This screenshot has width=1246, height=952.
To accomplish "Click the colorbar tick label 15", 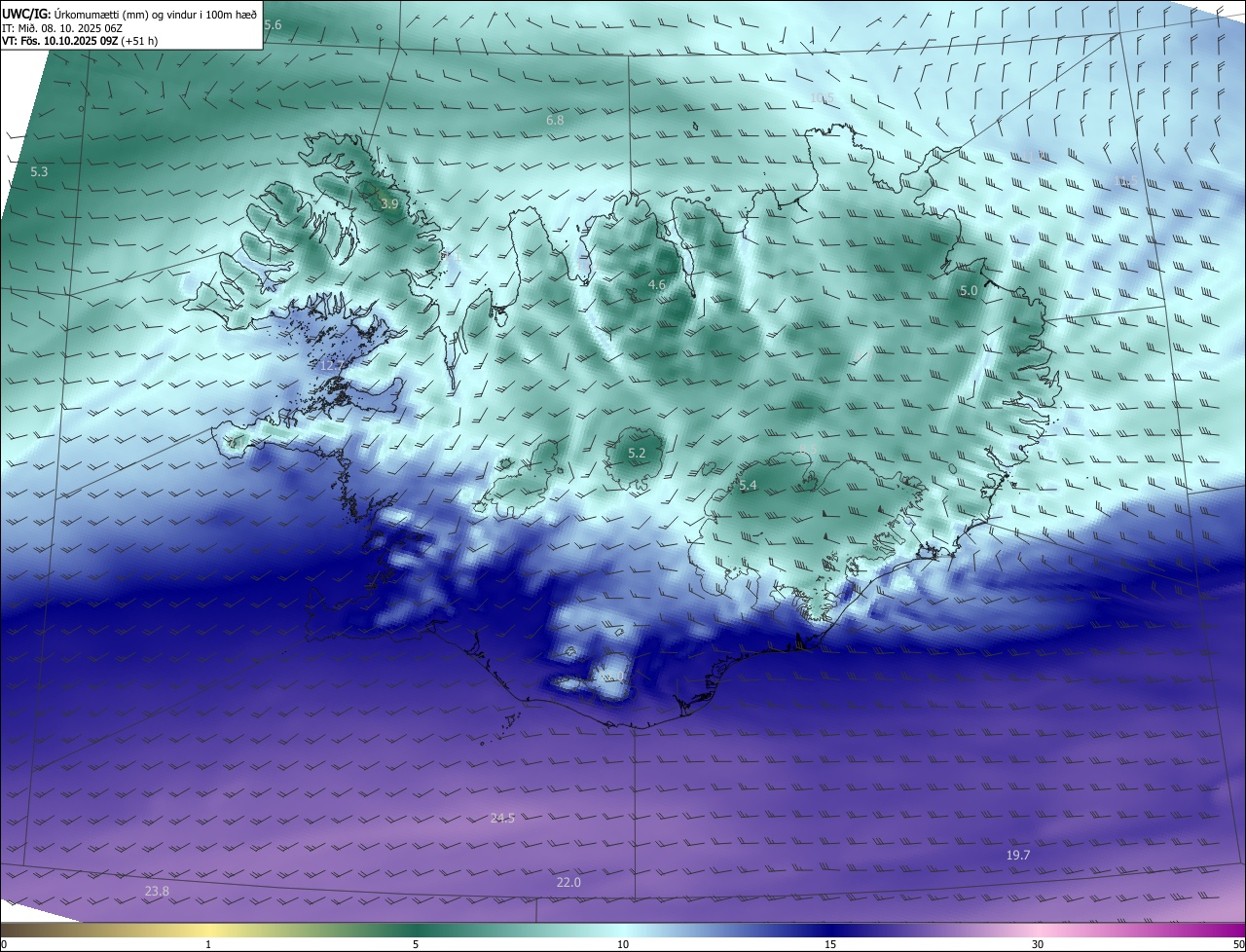I will [x=830, y=944].
